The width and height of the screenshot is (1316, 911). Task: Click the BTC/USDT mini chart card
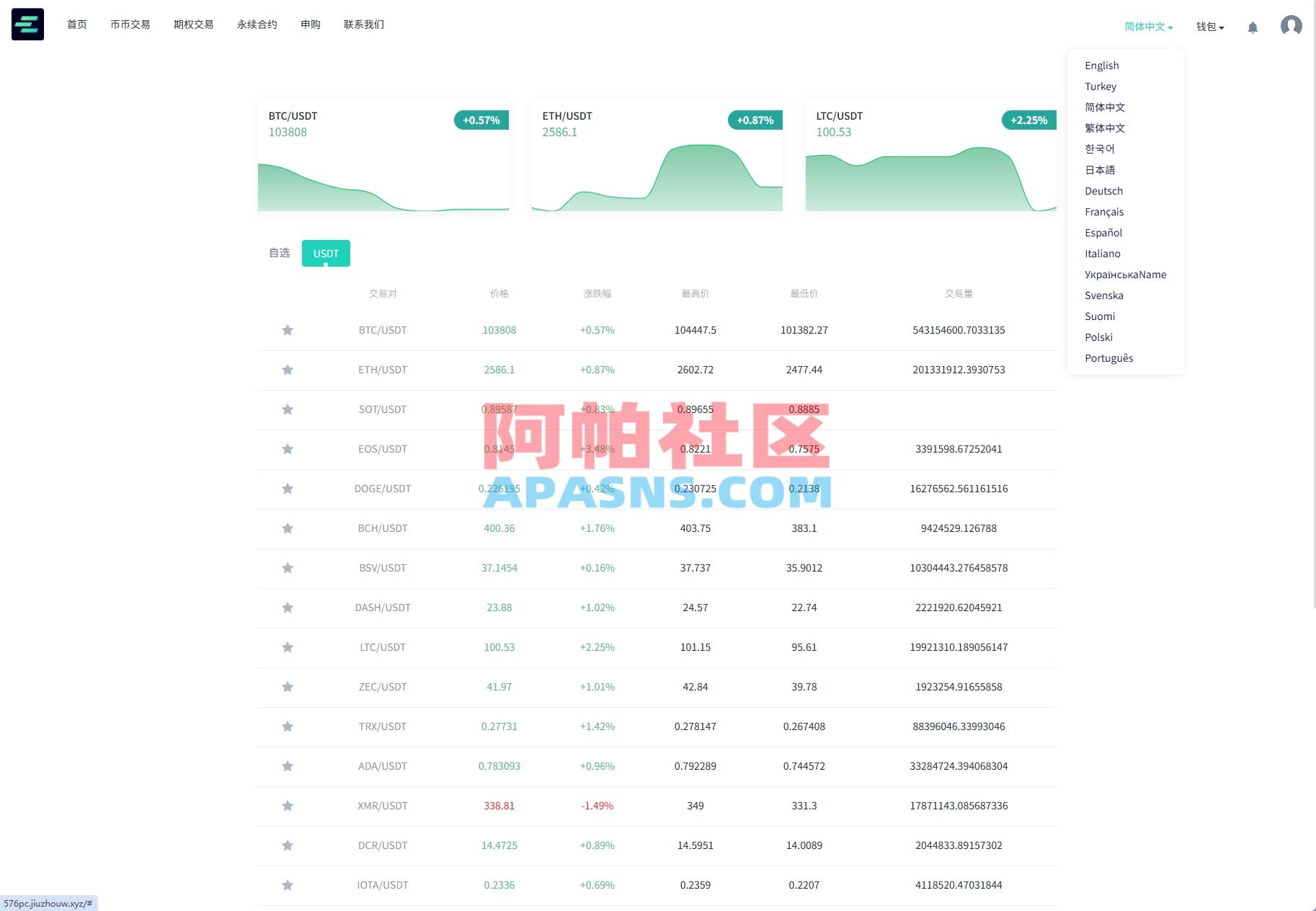click(383, 155)
